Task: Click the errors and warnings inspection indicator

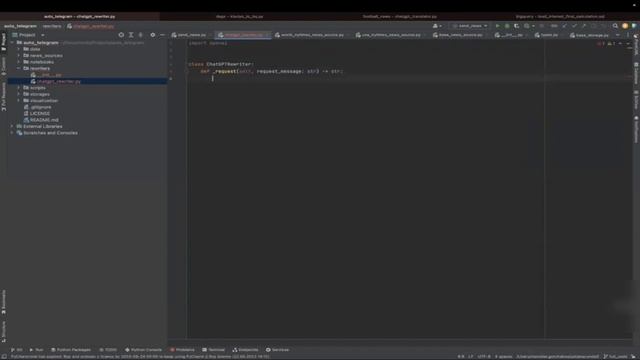Action: tap(606, 43)
